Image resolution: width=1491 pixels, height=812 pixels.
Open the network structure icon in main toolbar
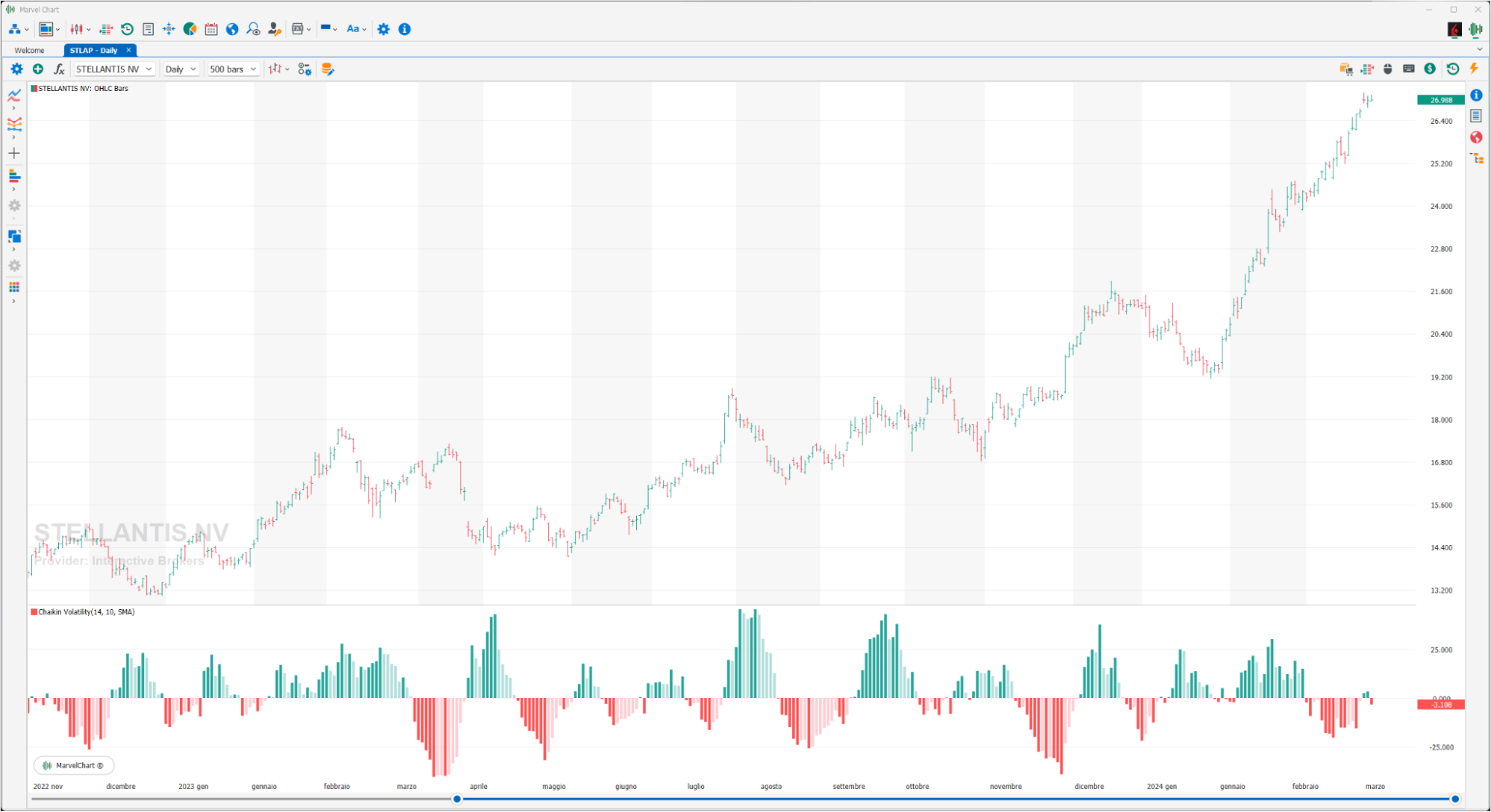click(x=15, y=29)
